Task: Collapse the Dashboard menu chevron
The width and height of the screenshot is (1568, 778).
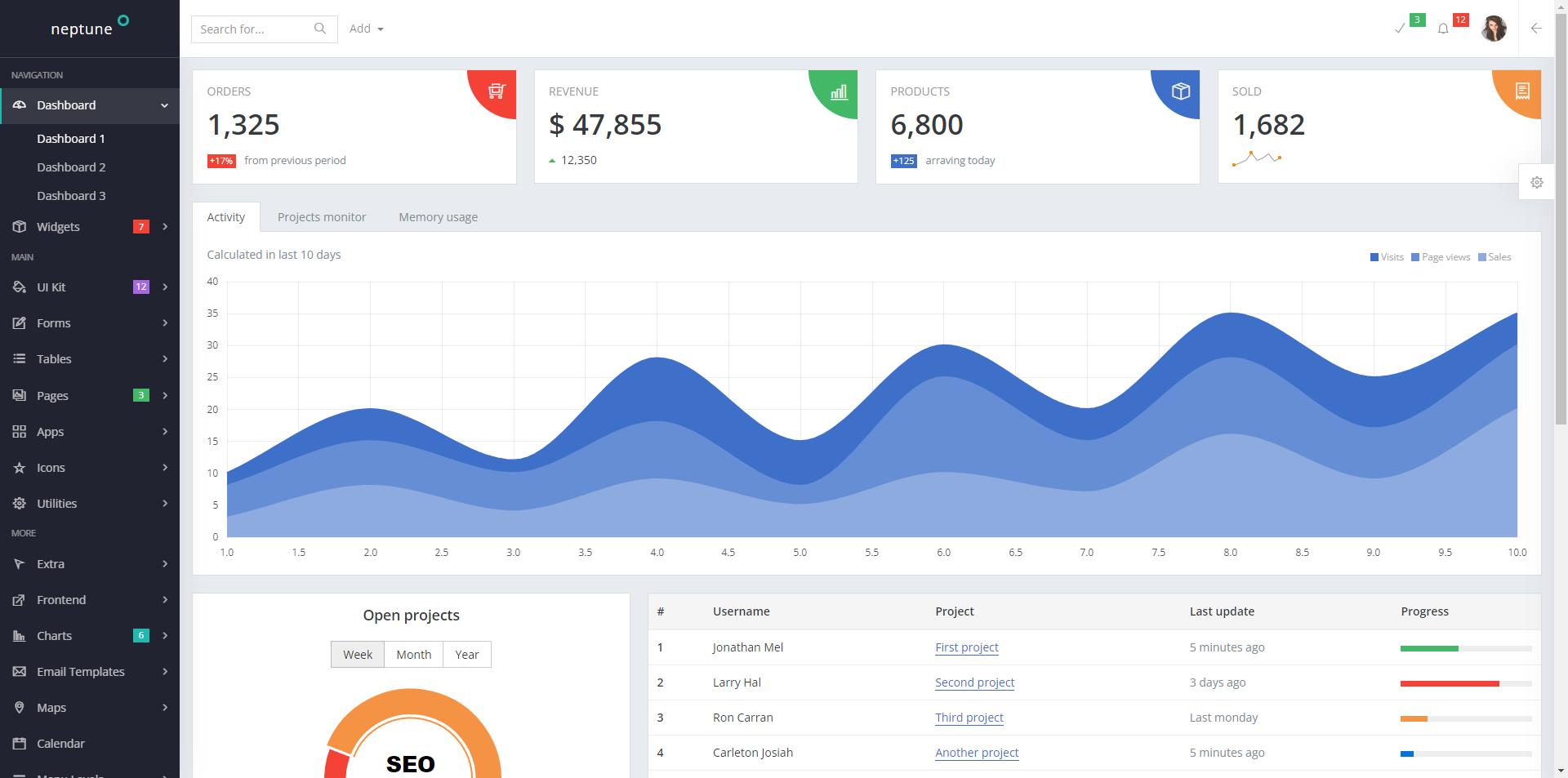Action: tap(165, 105)
